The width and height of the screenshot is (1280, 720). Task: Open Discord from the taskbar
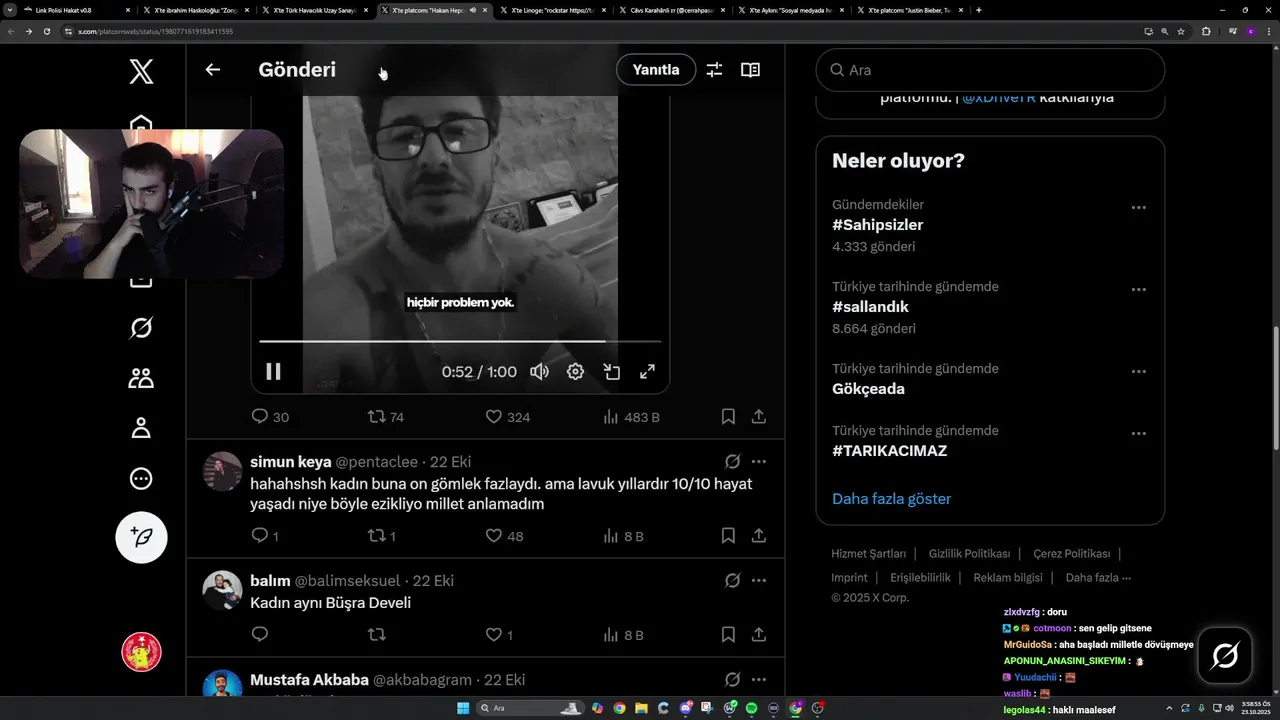(686, 708)
